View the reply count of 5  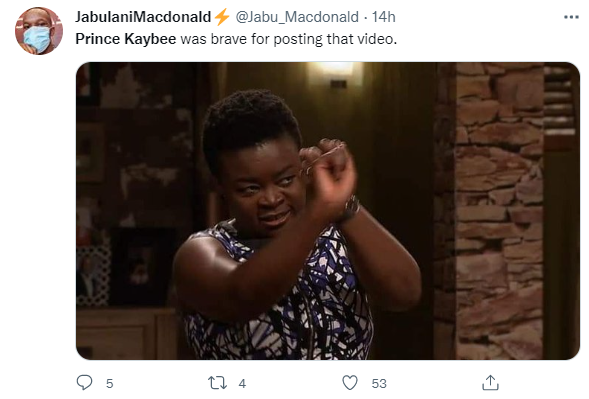[109, 384]
